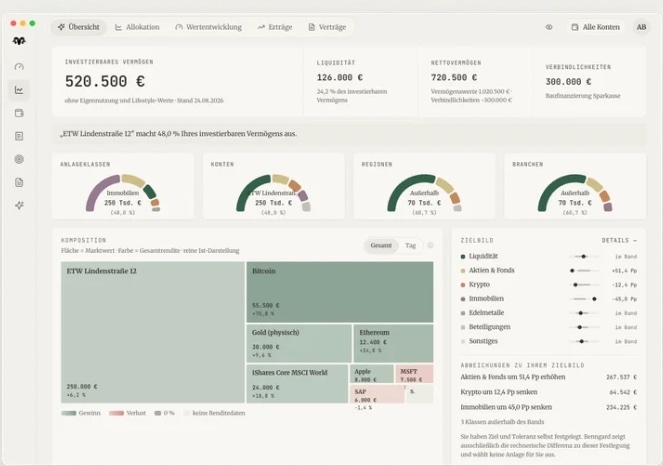This screenshot has width=663, height=466.
Task: Click the Verlust legend color swatch
Action: point(116,413)
